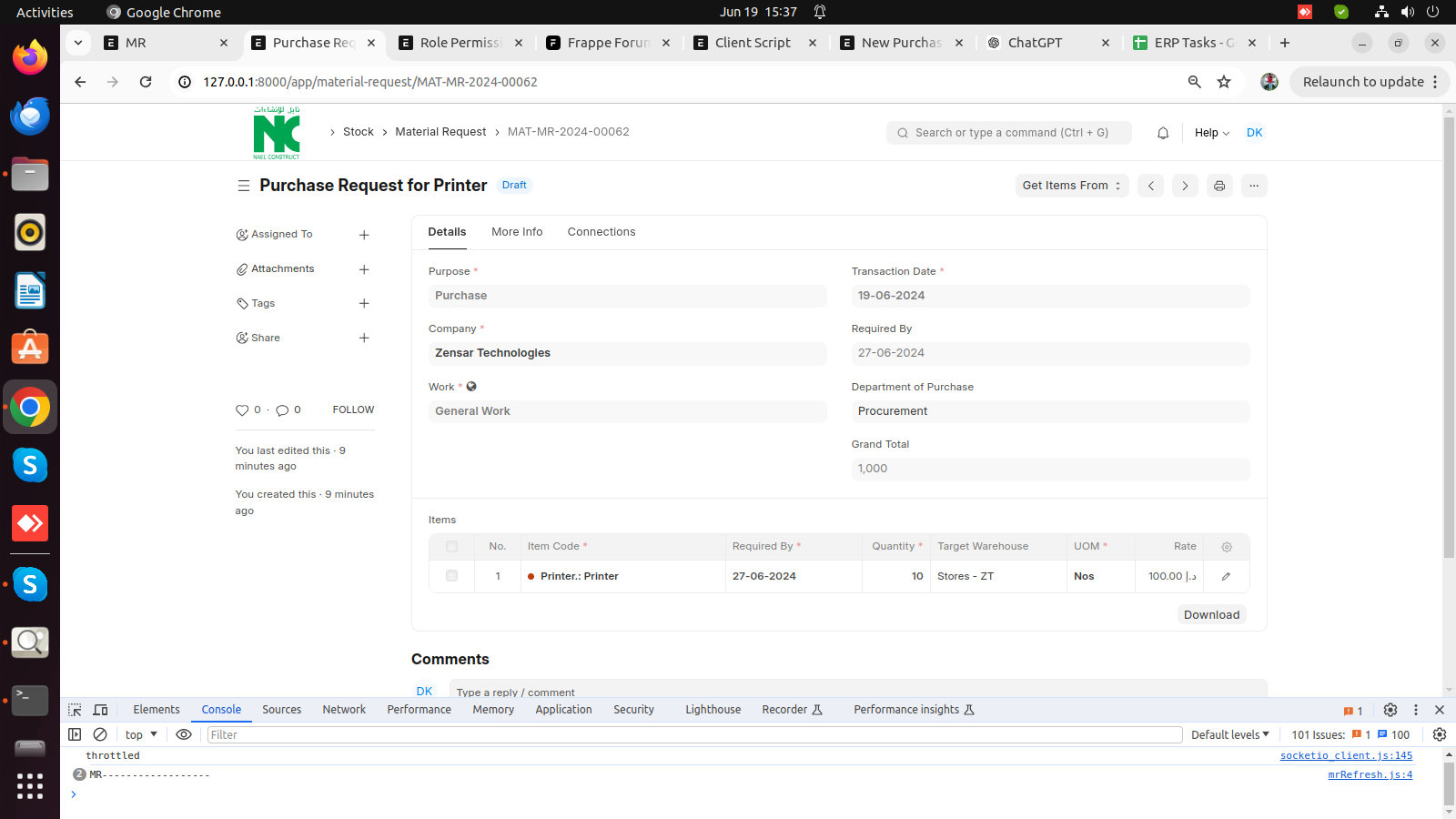
Task: Launch Thunderbird from the dock
Action: [x=30, y=116]
